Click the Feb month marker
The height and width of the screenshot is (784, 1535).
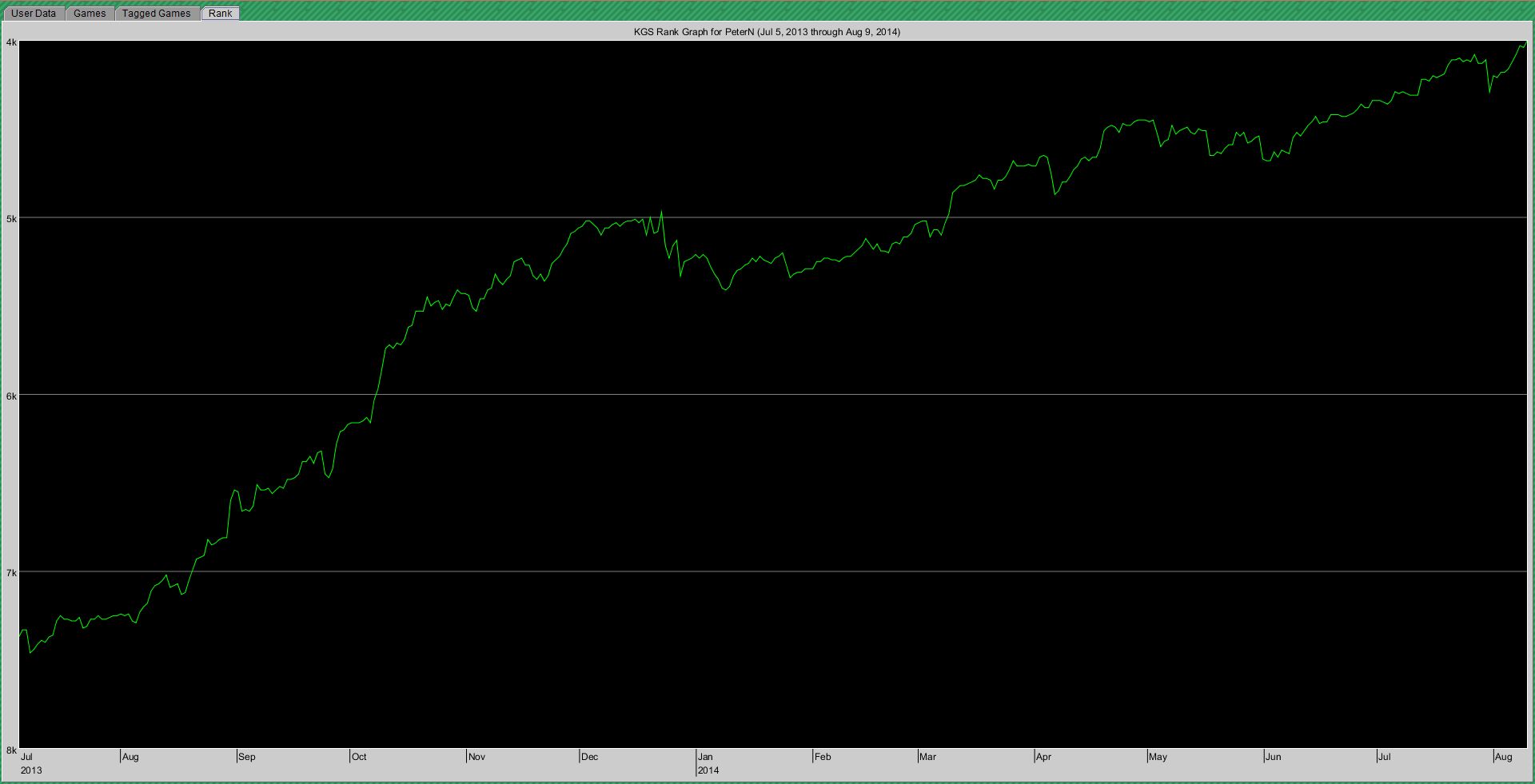pos(823,757)
